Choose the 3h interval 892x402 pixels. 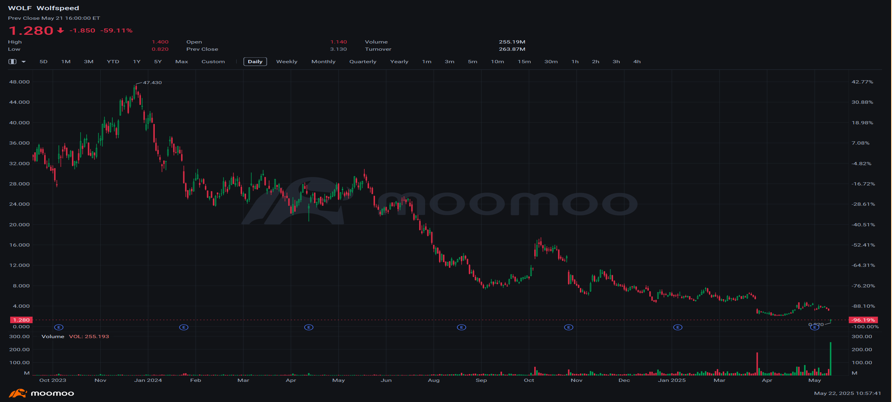pyautogui.click(x=616, y=61)
